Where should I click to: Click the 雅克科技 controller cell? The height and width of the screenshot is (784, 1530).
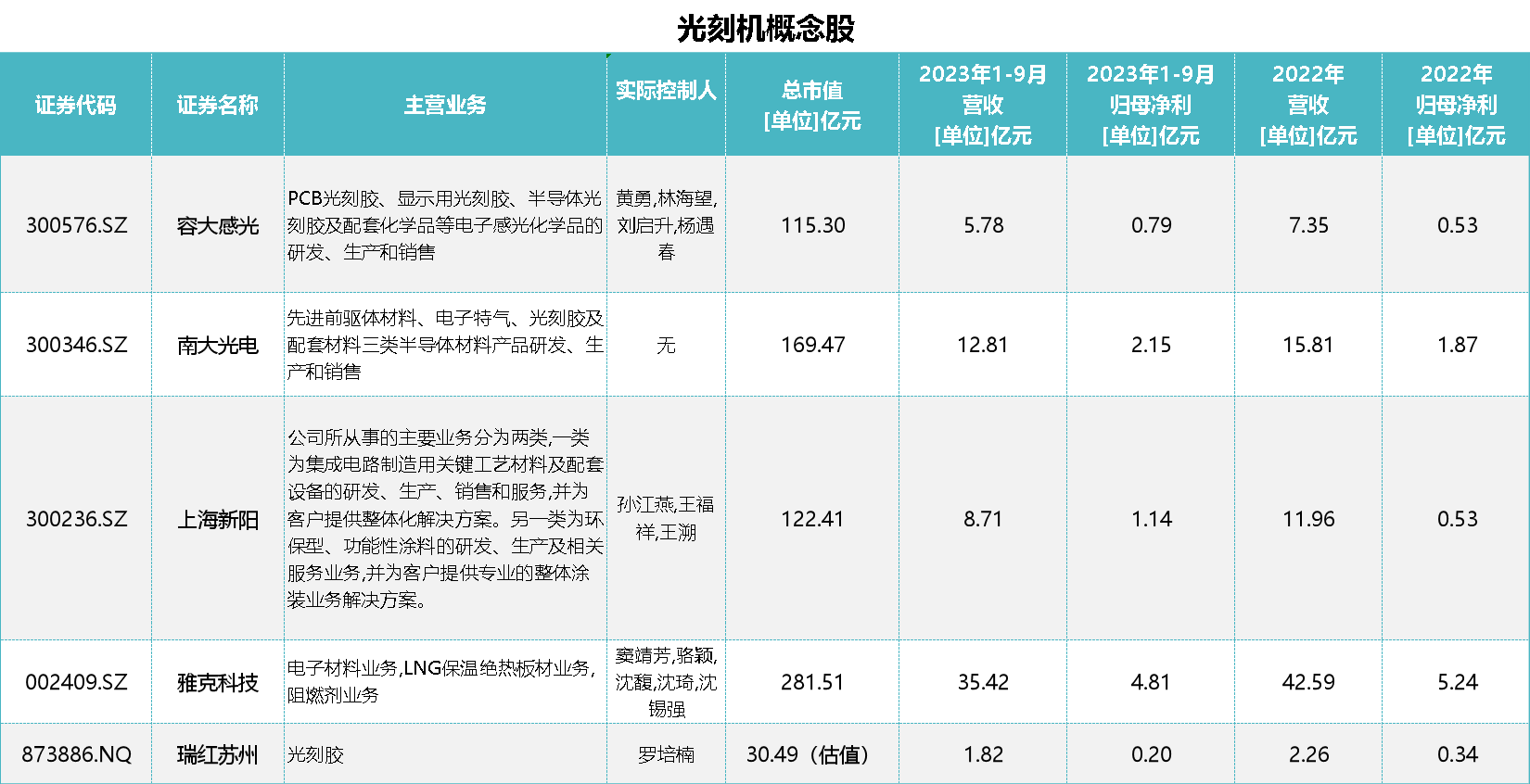coord(666,682)
